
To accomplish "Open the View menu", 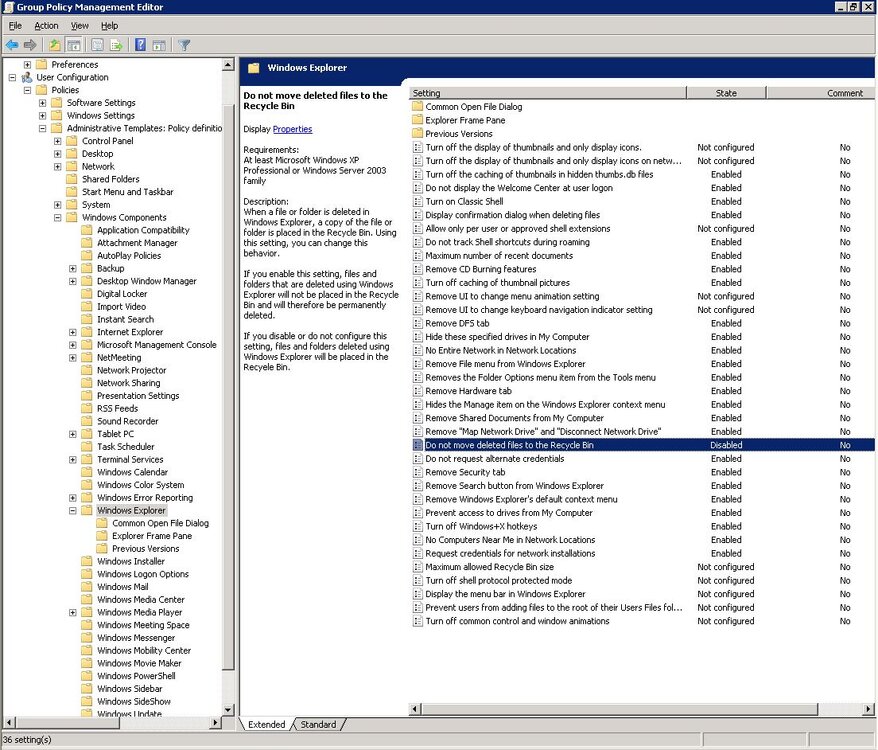I will click(x=80, y=26).
